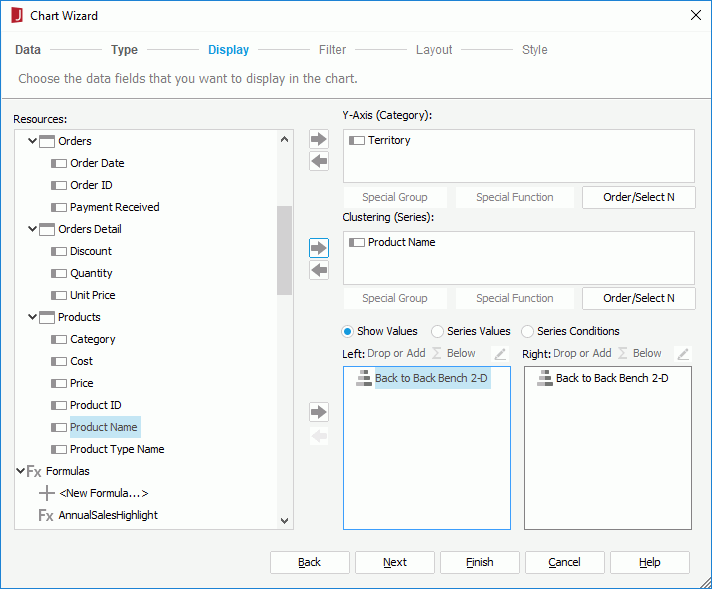Click the Products table icon
Image resolution: width=712 pixels, height=589 pixels.
click(47, 317)
